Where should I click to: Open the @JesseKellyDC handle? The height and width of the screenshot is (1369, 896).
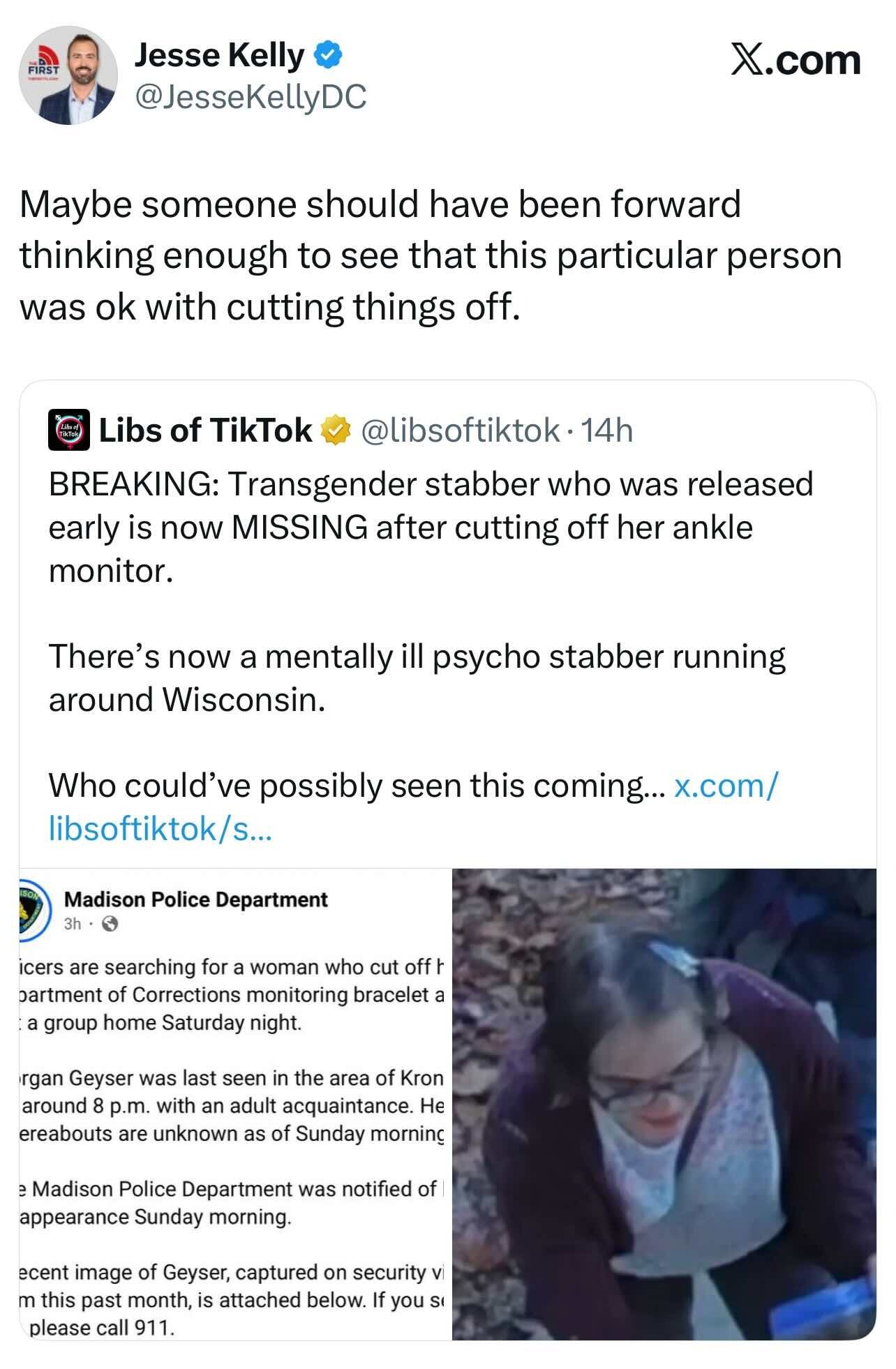click(x=250, y=97)
